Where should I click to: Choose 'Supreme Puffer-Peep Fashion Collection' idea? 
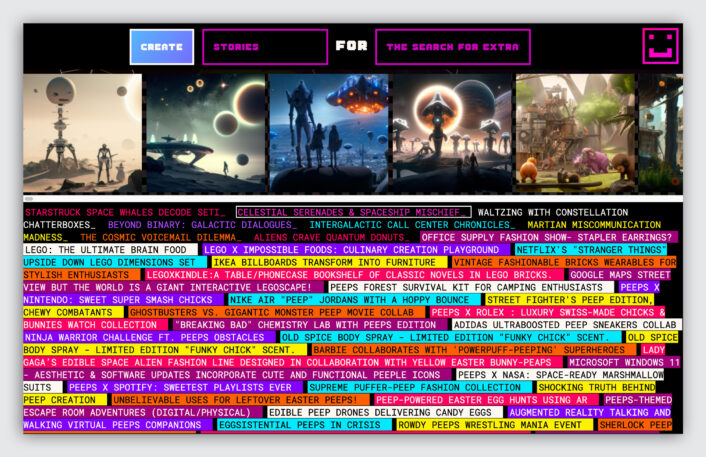[x=415, y=387]
